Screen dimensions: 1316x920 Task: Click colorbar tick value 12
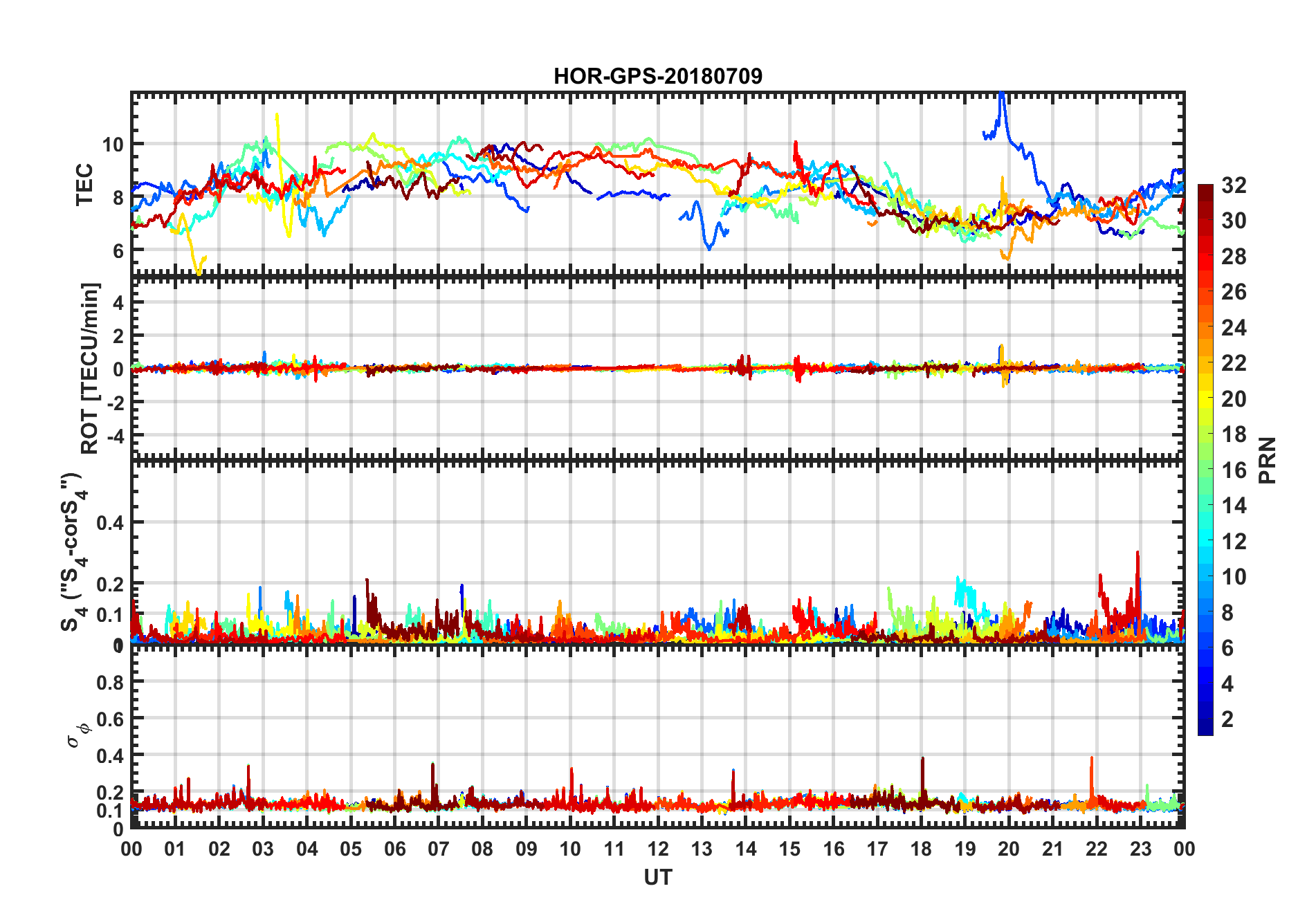pyautogui.click(x=1234, y=542)
